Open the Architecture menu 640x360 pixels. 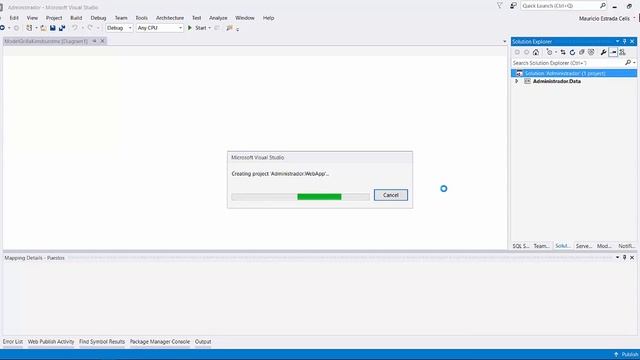point(170,18)
